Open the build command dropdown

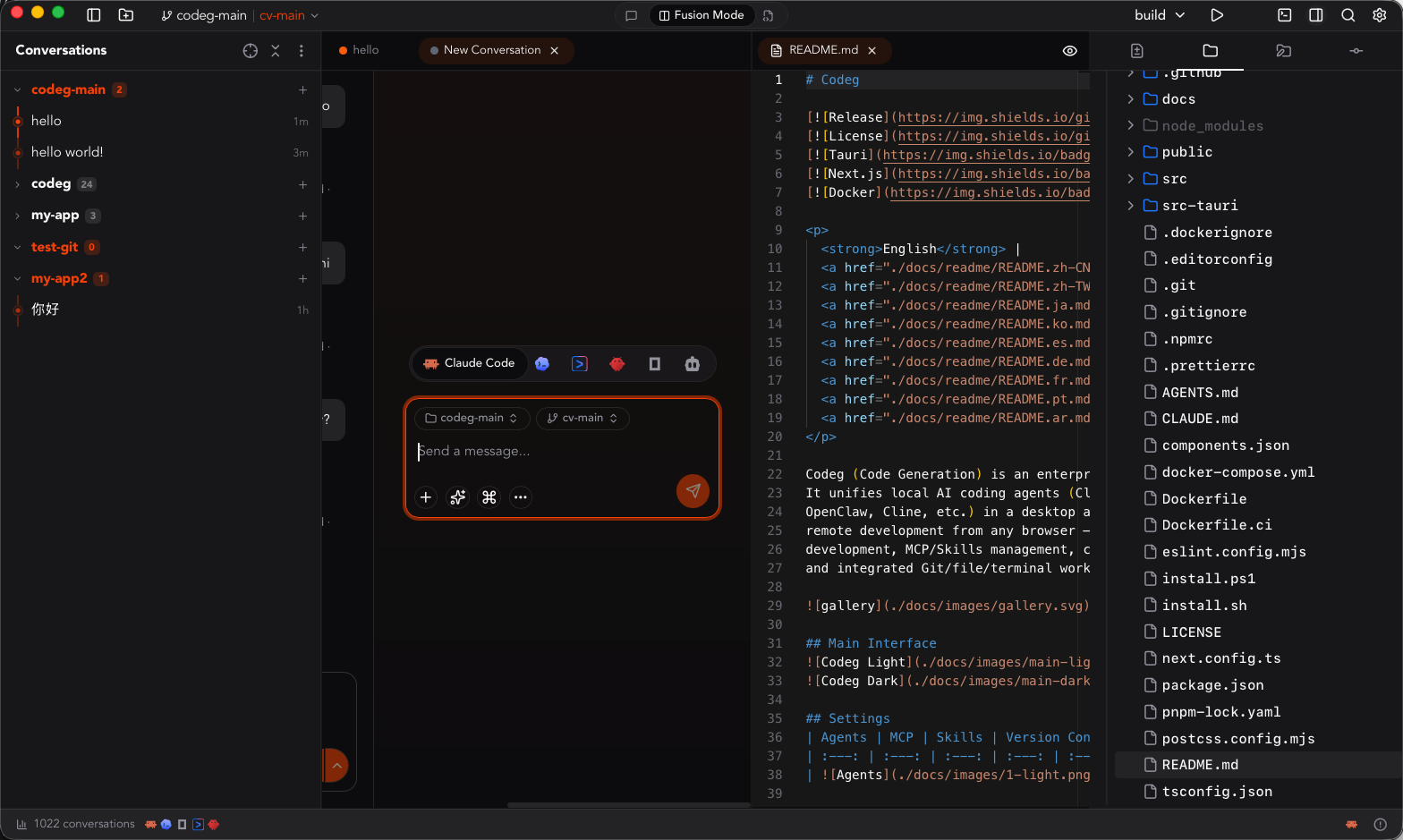click(1160, 15)
